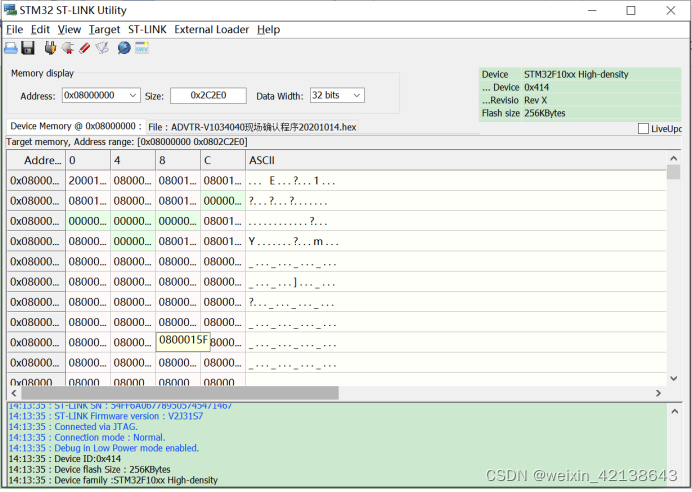Image resolution: width=692 pixels, height=492 pixels.
Task: Toggle the LiveUpdate checkbox
Action: pyautogui.click(x=643, y=128)
